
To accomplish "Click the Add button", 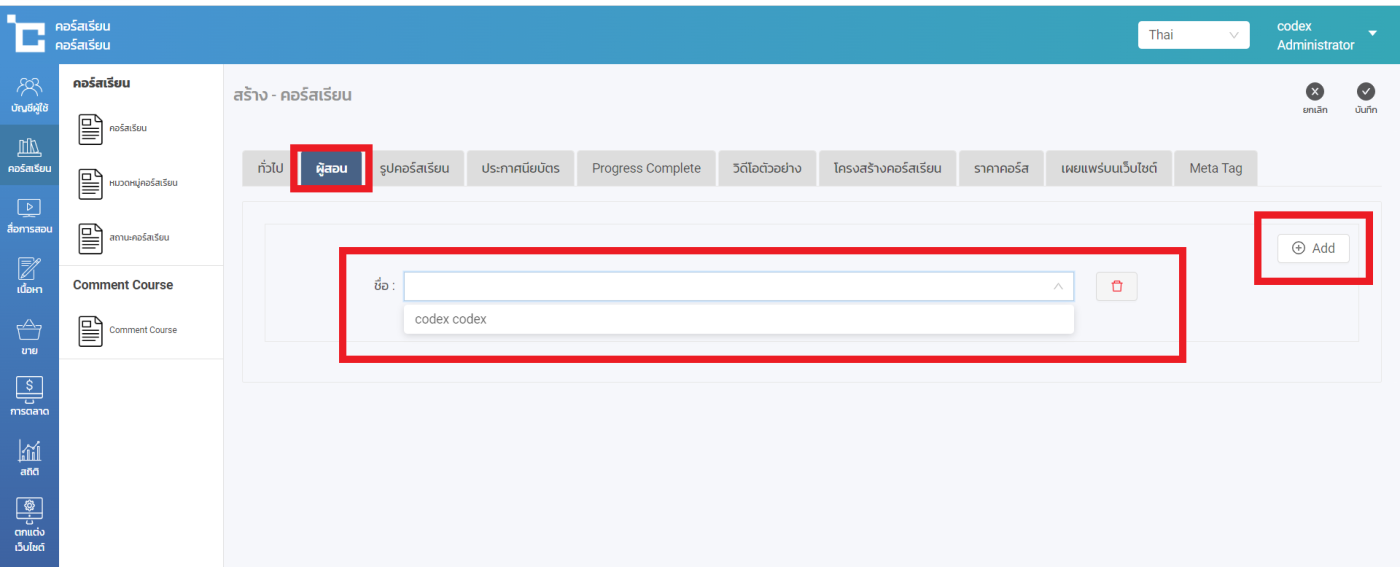I will [1313, 248].
